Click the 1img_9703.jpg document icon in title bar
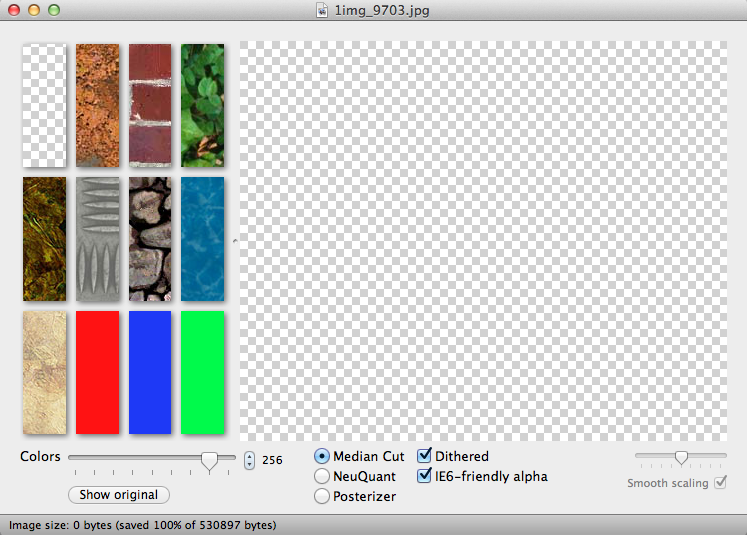The height and width of the screenshot is (535, 747). click(x=322, y=10)
